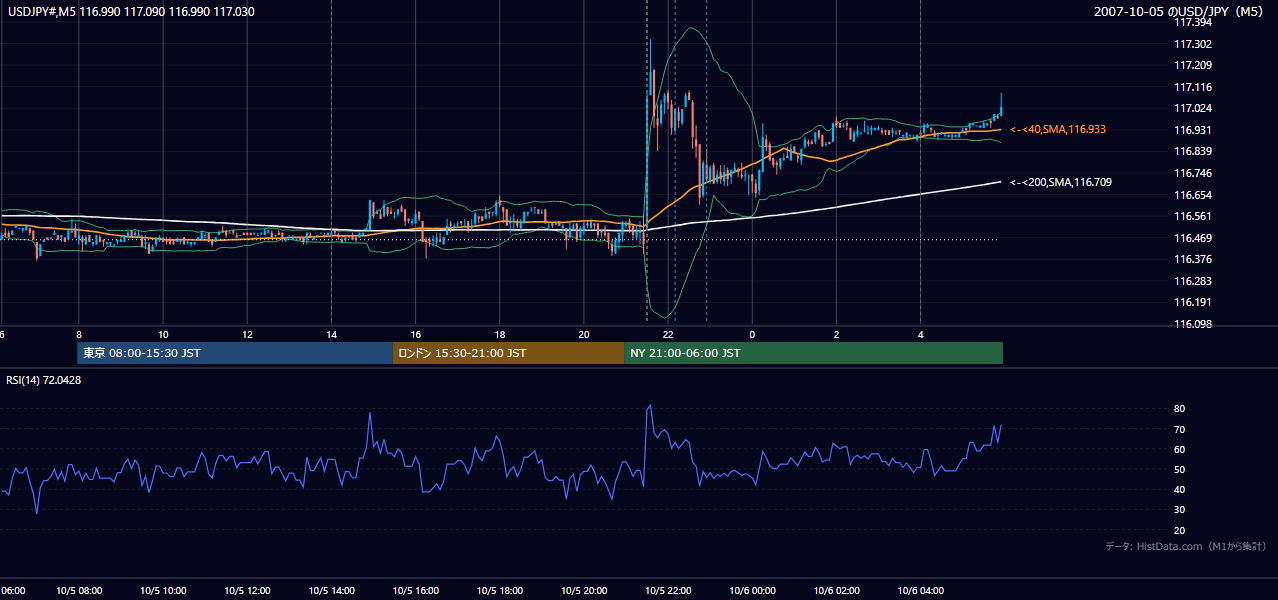Image resolution: width=1278 pixels, height=600 pixels.
Task: Click hour tick 16 under the price chart
Action: 415,335
